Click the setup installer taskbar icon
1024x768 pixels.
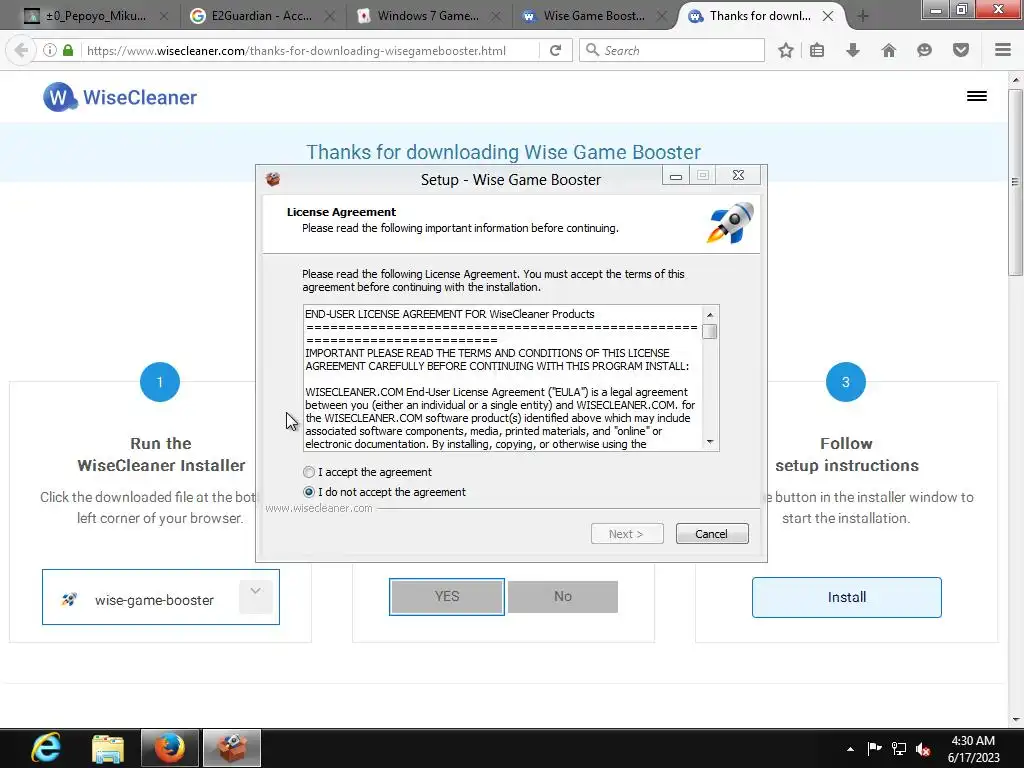tap(232, 748)
